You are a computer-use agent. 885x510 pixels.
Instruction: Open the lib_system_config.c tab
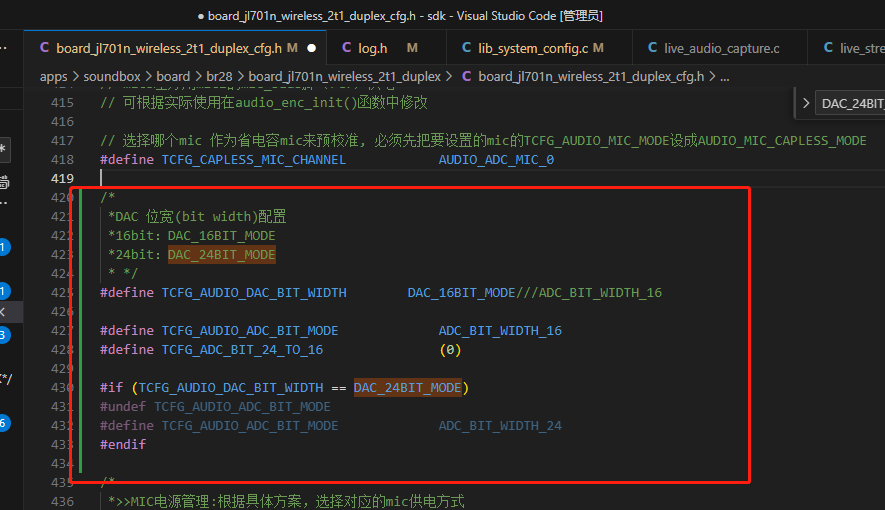(539, 49)
